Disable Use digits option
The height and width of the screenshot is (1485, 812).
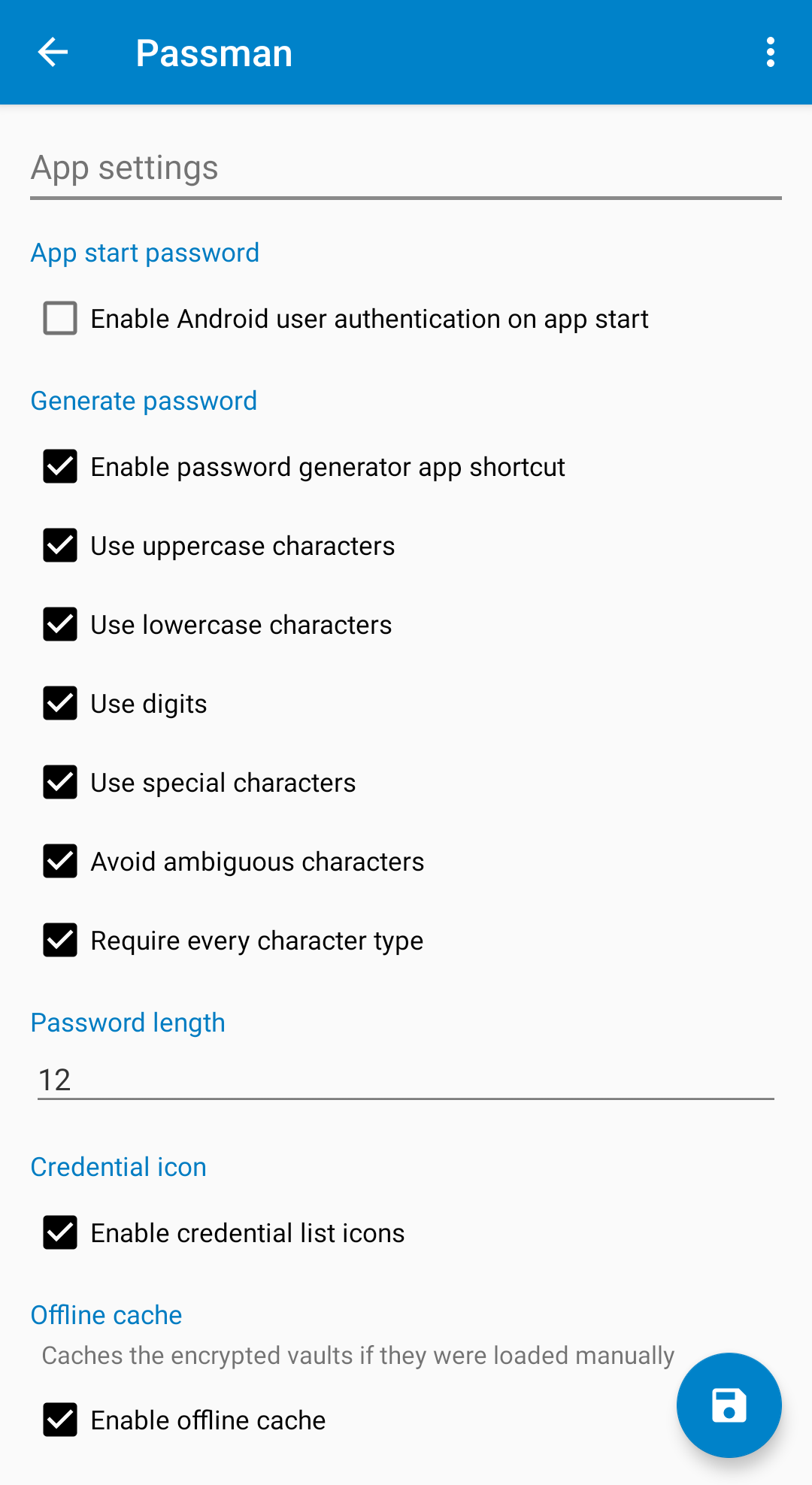point(60,703)
